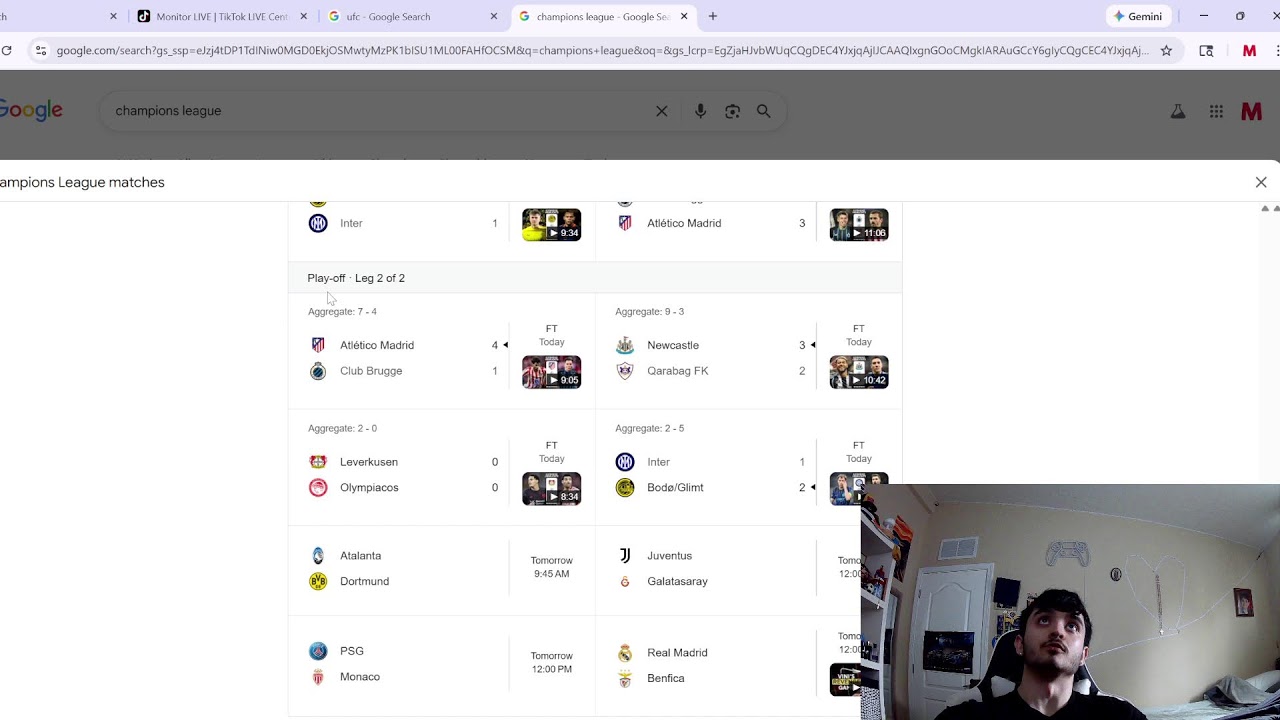Click the Newcastle club crest
This screenshot has width=1280, height=720.
[625, 345]
